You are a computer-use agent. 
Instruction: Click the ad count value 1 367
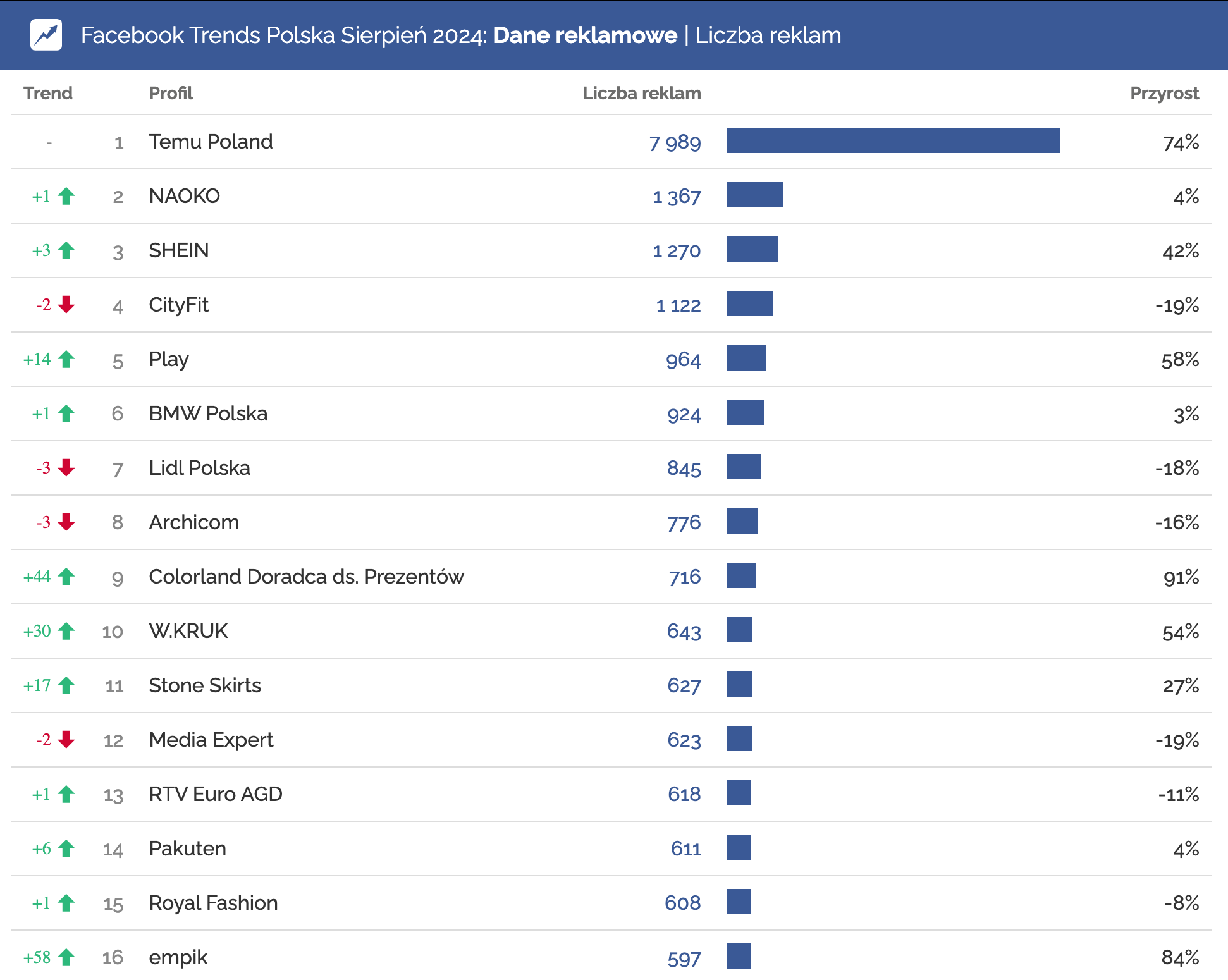pos(677,197)
